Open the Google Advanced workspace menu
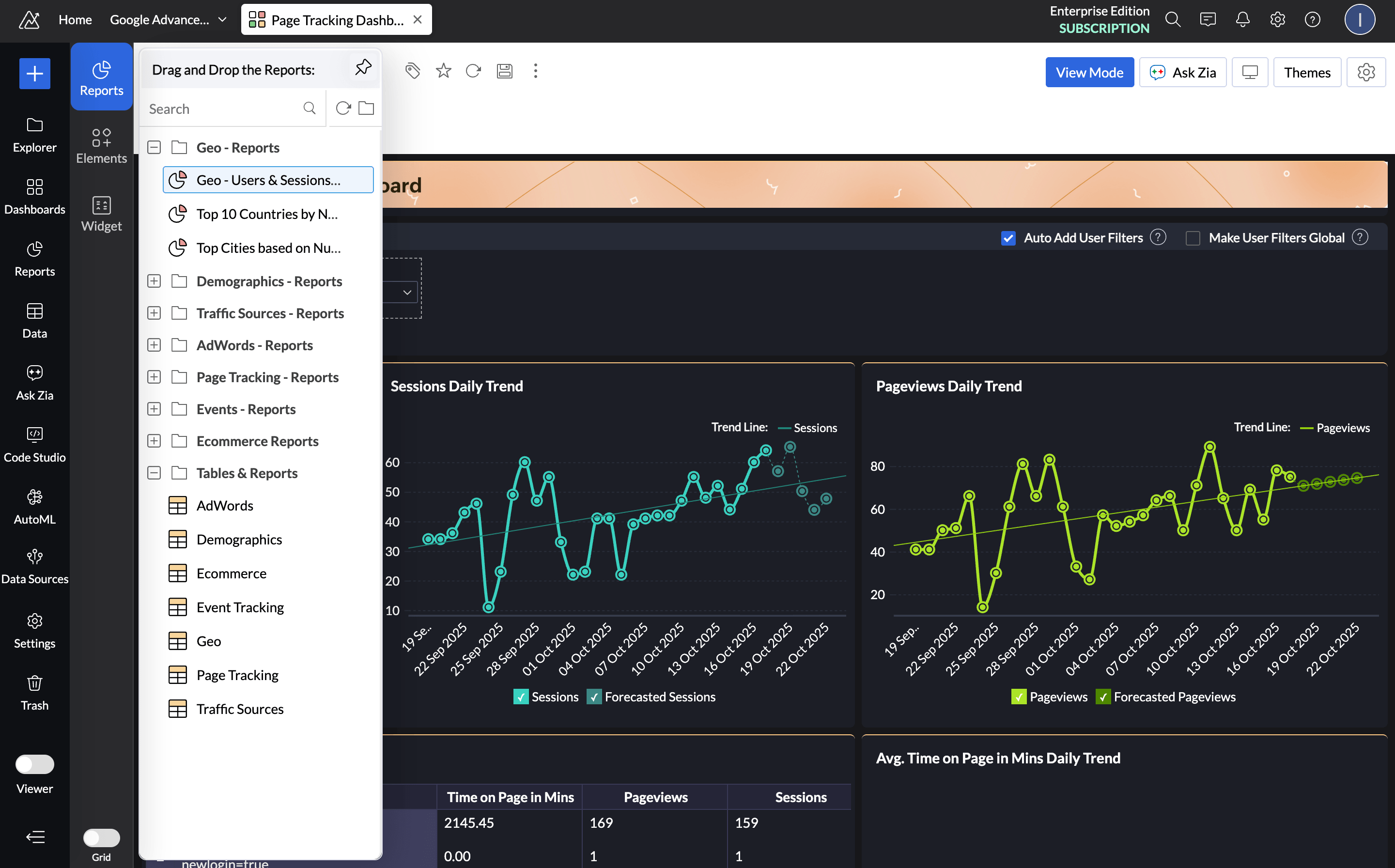The width and height of the screenshot is (1395, 868). [167, 19]
